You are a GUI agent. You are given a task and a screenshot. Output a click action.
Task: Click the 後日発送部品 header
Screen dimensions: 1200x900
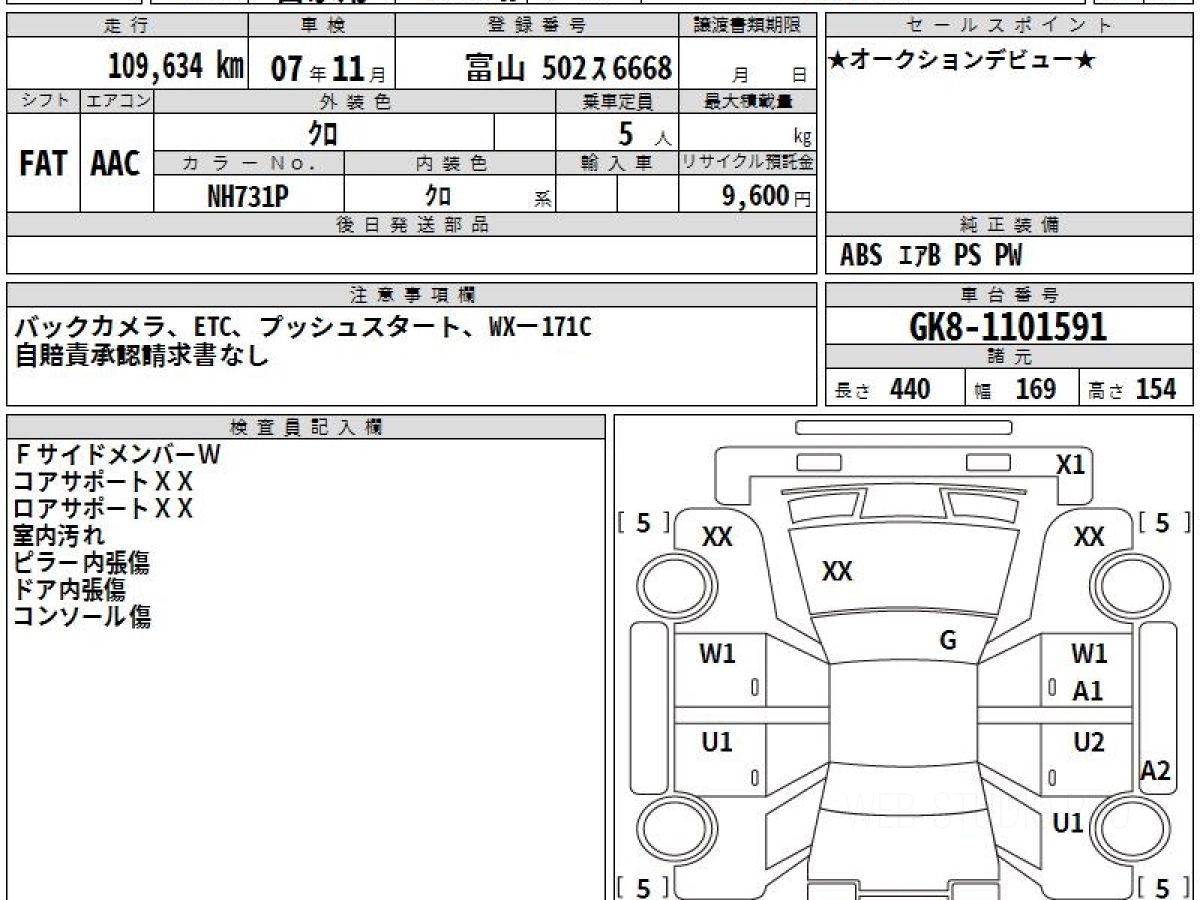pos(412,225)
